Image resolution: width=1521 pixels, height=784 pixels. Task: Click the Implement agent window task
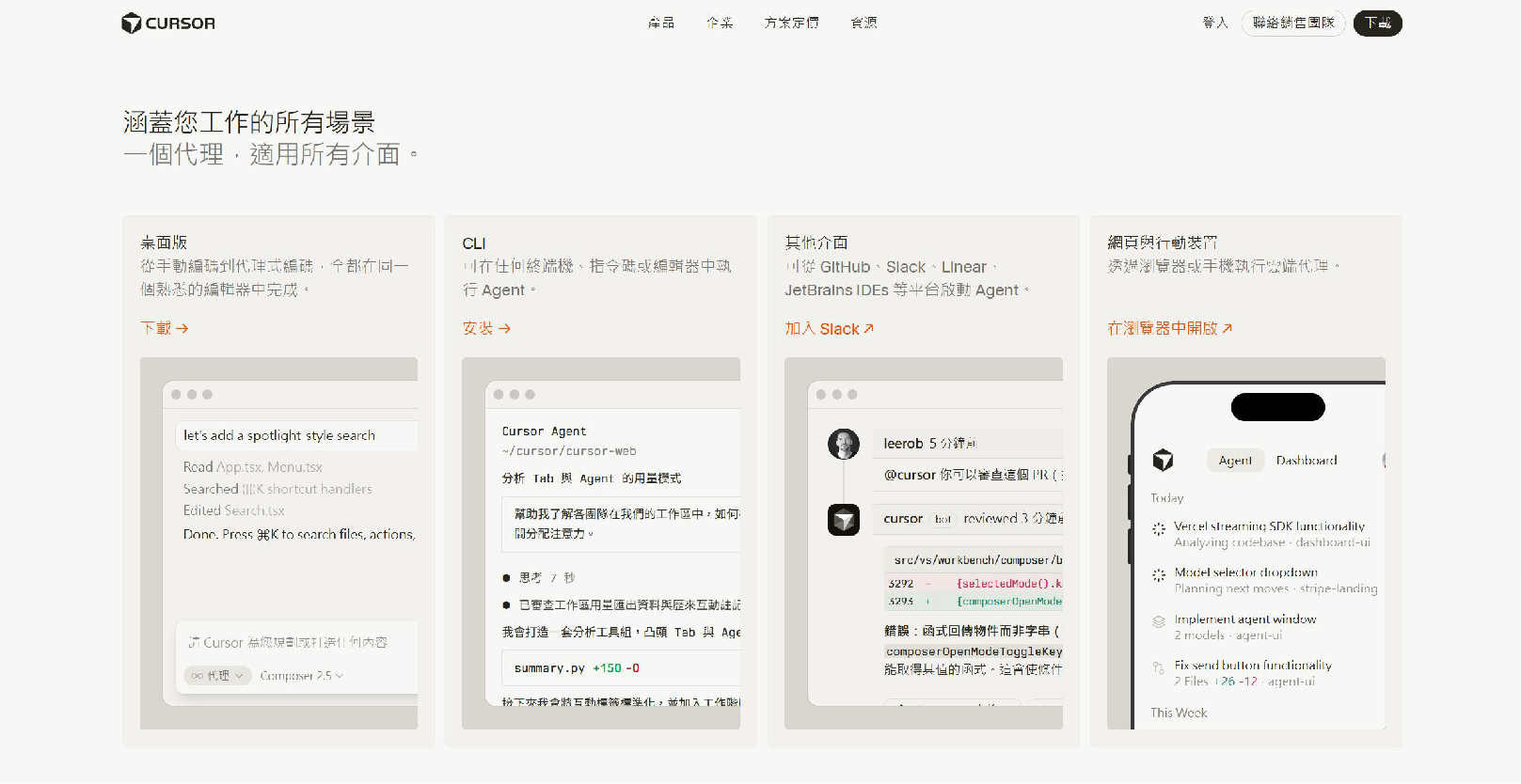coord(1245,619)
